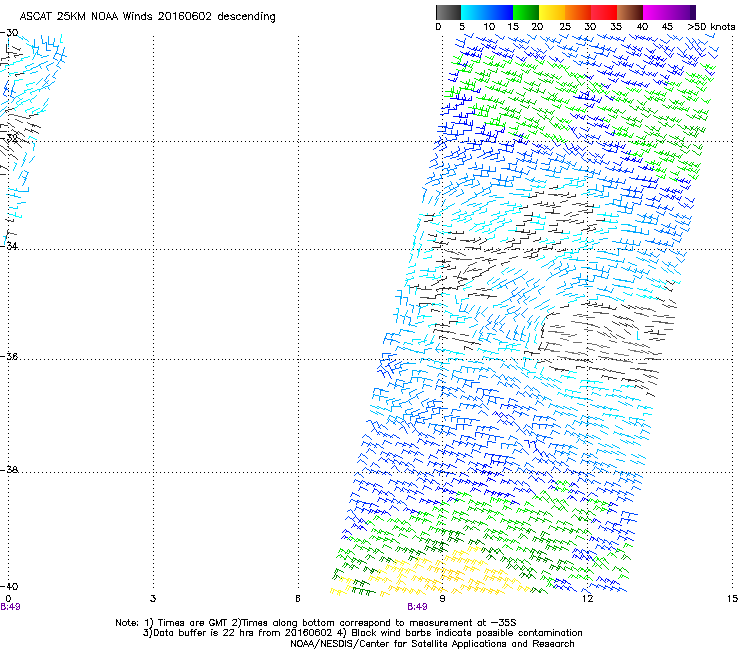Click the green 15-20 knots legend segment
The width and height of the screenshot is (740, 650).
pyautogui.click(x=526, y=12)
